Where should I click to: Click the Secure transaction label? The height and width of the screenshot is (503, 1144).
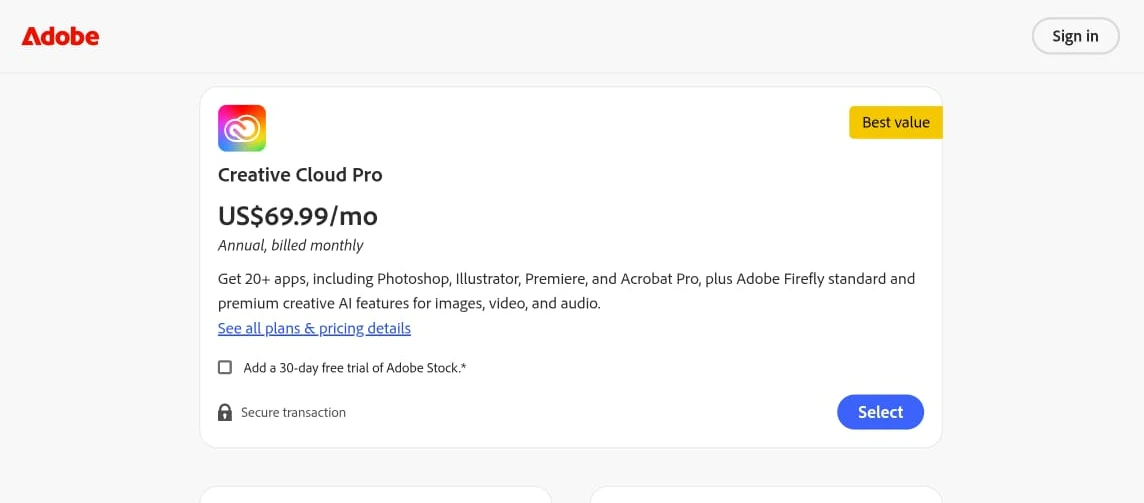click(293, 412)
